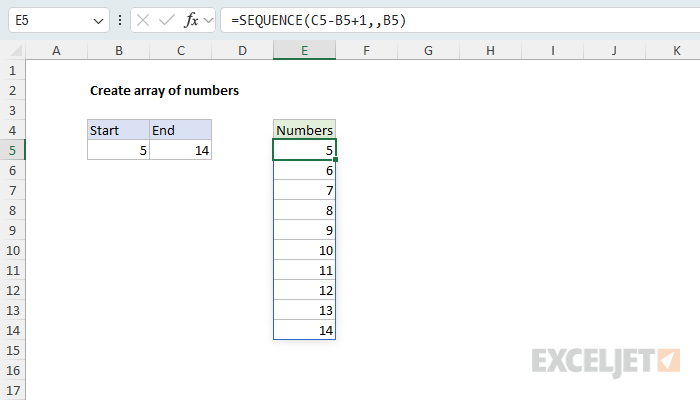Screen dimensions: 700x400
Task: Click the title 'Create array of numbers'
Action: (164, 91)
